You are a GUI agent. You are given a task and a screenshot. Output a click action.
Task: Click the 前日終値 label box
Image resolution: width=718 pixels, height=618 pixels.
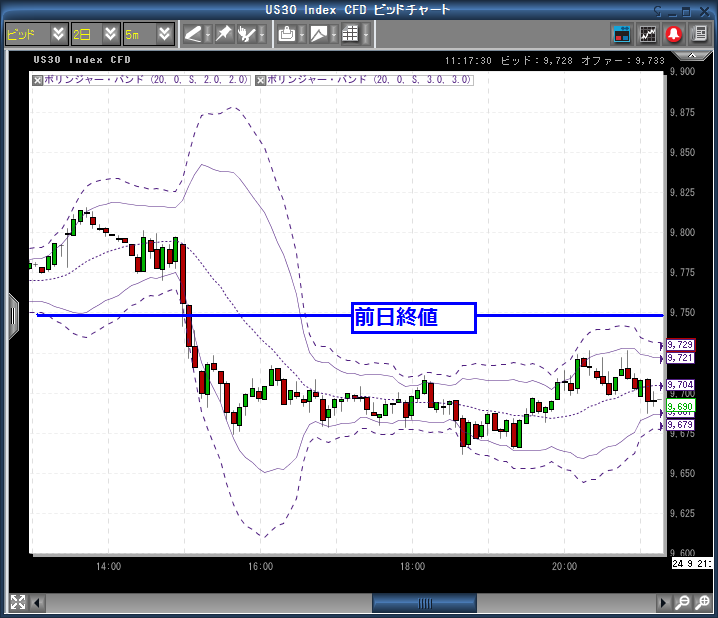413,317
